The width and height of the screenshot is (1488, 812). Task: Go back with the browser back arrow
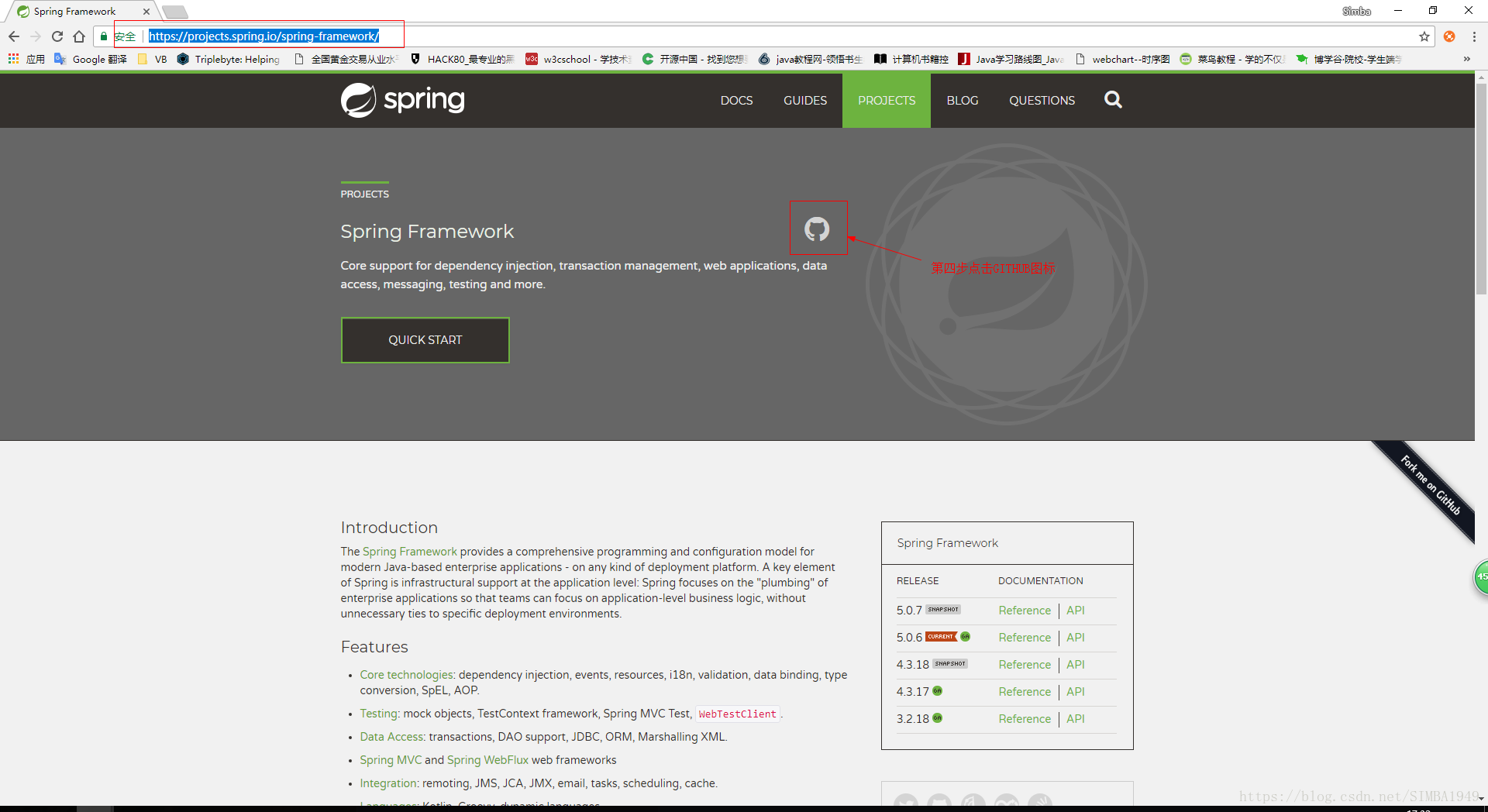pyautogui.click(x=14, y=36)
